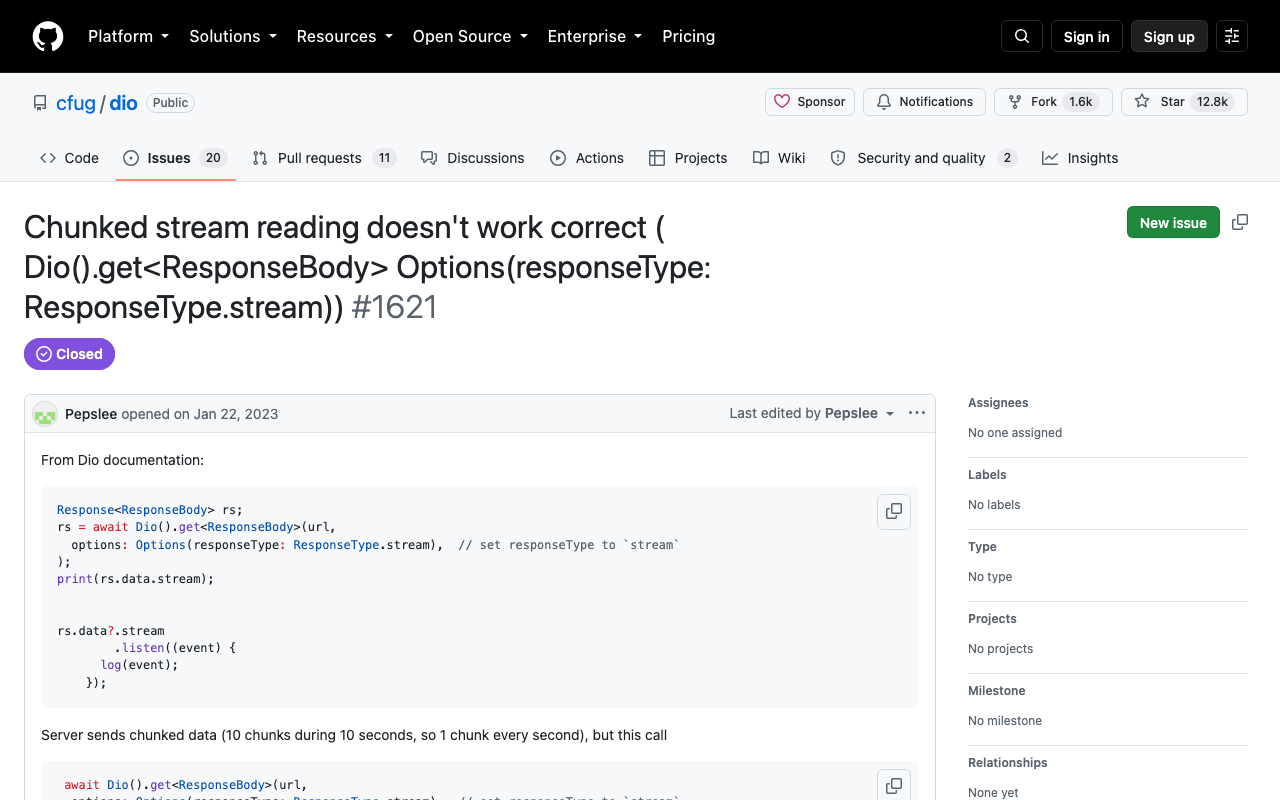Expand the Enterprise menu
The width and height of the screenshot is (1280, 800).
(x=595, y=36)
